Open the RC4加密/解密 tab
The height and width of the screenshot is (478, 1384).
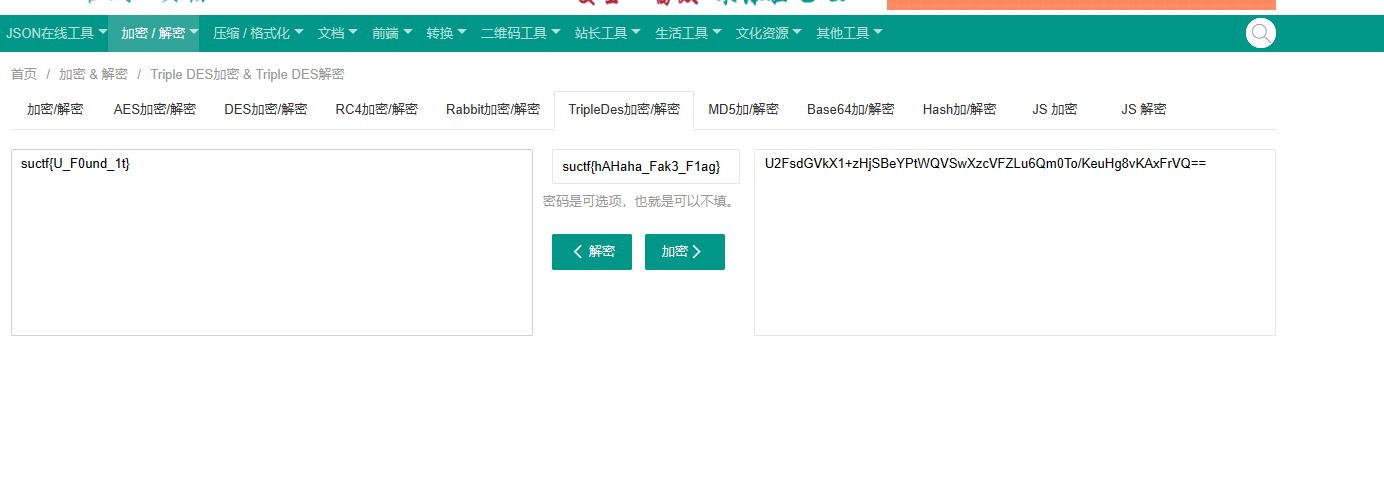click(x=376, y=110)
